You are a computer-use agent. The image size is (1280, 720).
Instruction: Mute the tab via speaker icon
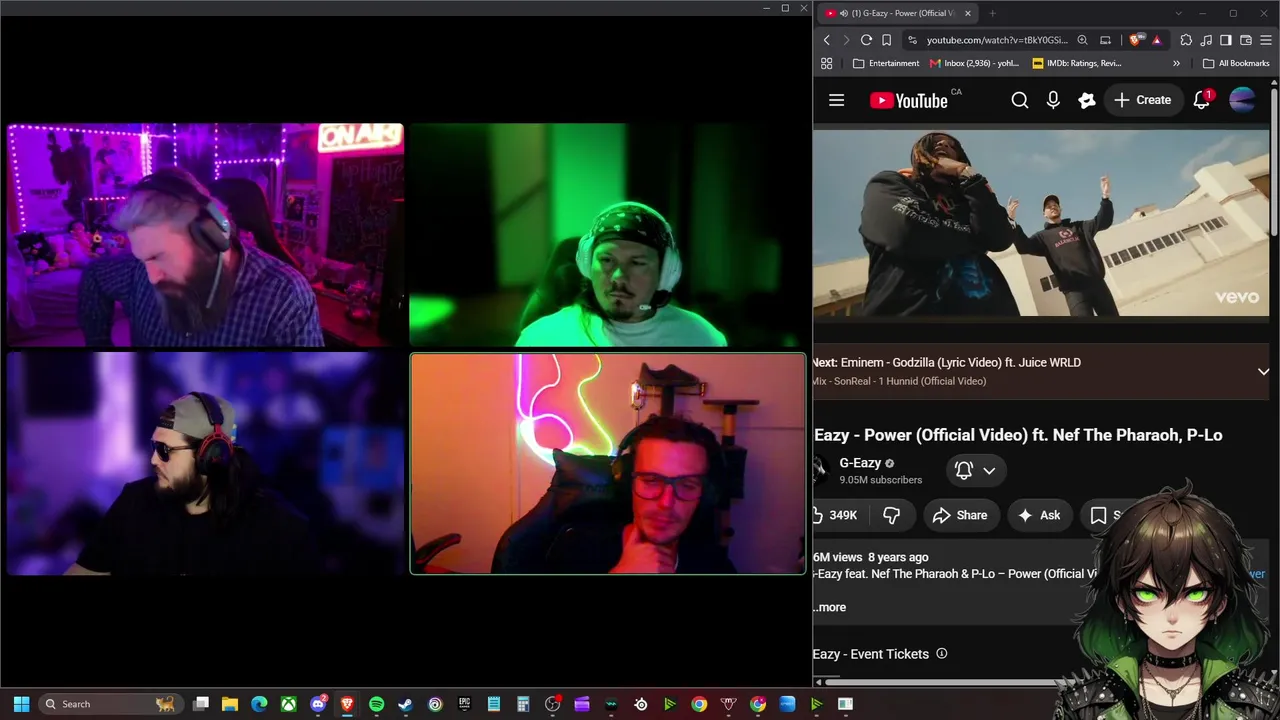click(844, 13)
